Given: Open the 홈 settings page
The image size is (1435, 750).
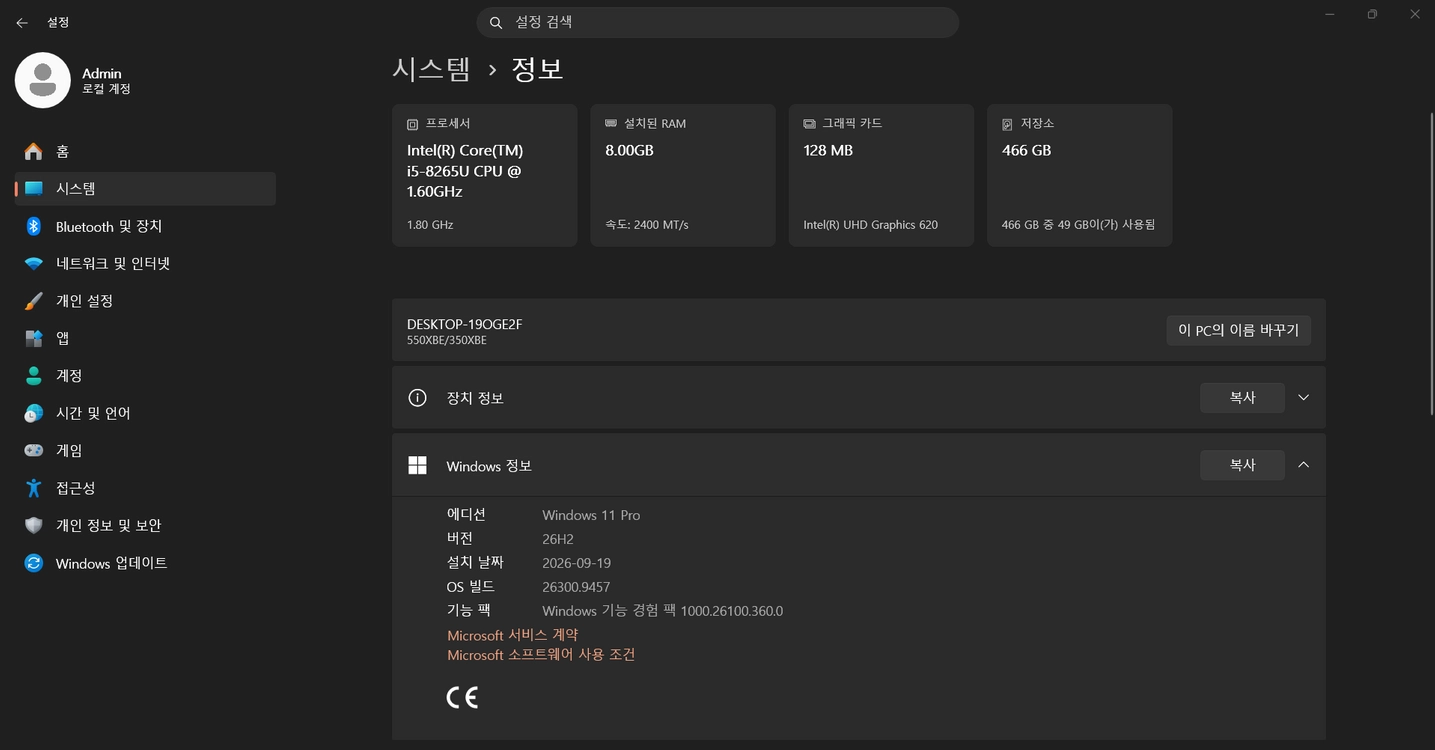Looking at the screenshot, I should click(x=145, y=151).
